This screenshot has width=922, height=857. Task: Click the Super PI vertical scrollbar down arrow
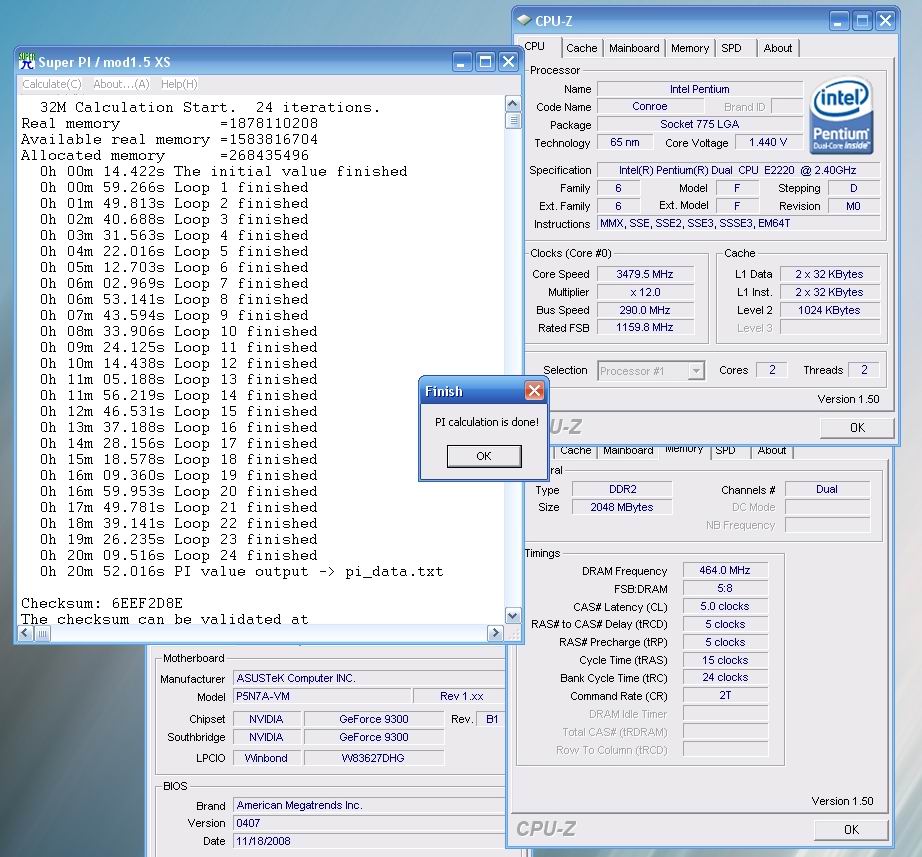(x=513, y=616)
